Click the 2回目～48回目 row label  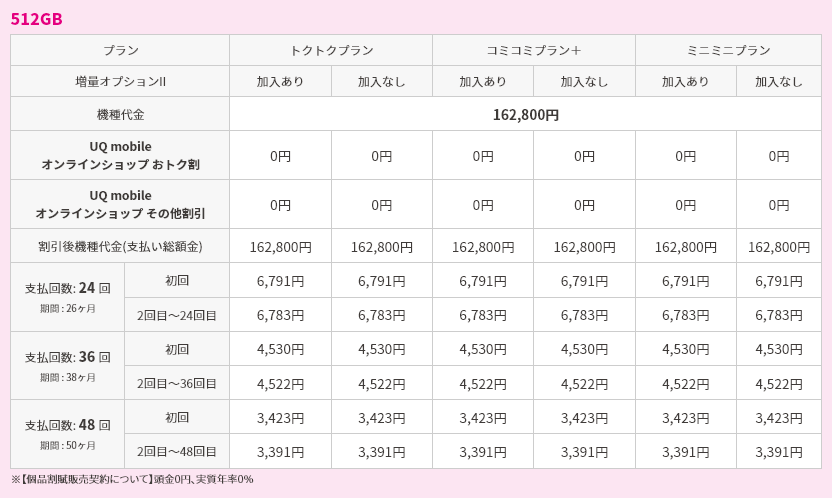[177, 451]
